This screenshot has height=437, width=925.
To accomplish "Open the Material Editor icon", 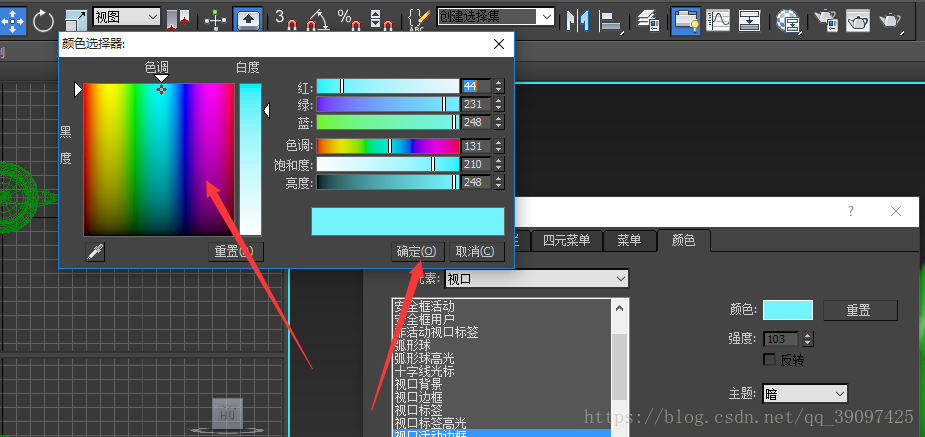I will click(787, 21).
